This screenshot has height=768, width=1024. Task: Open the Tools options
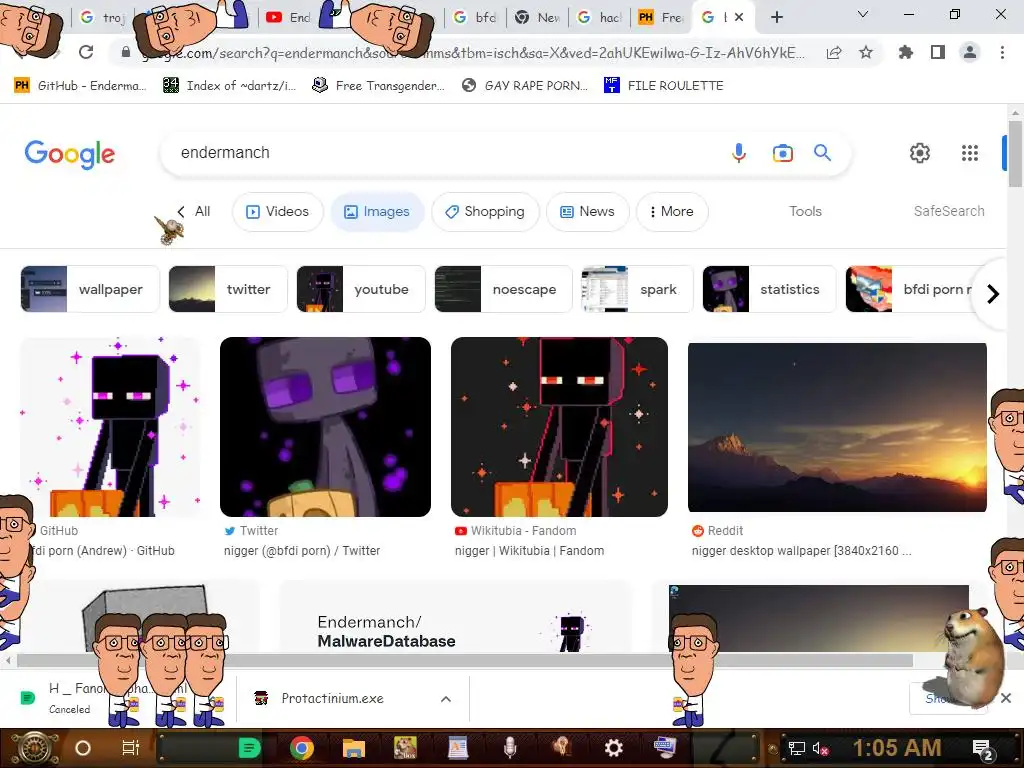[x=805, y=211]
